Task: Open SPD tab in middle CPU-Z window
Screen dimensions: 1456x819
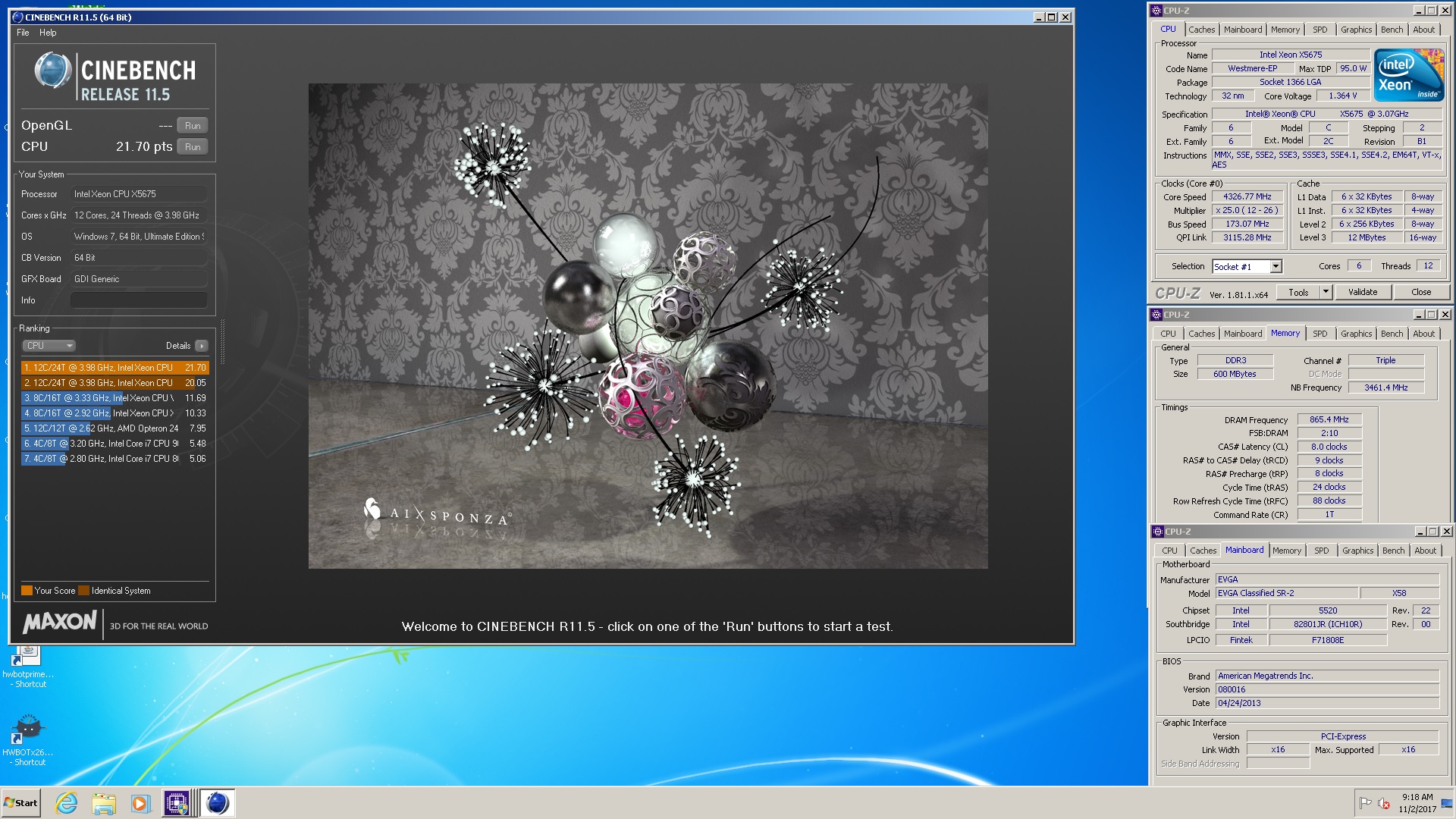Action: [x=1320, y=334]
